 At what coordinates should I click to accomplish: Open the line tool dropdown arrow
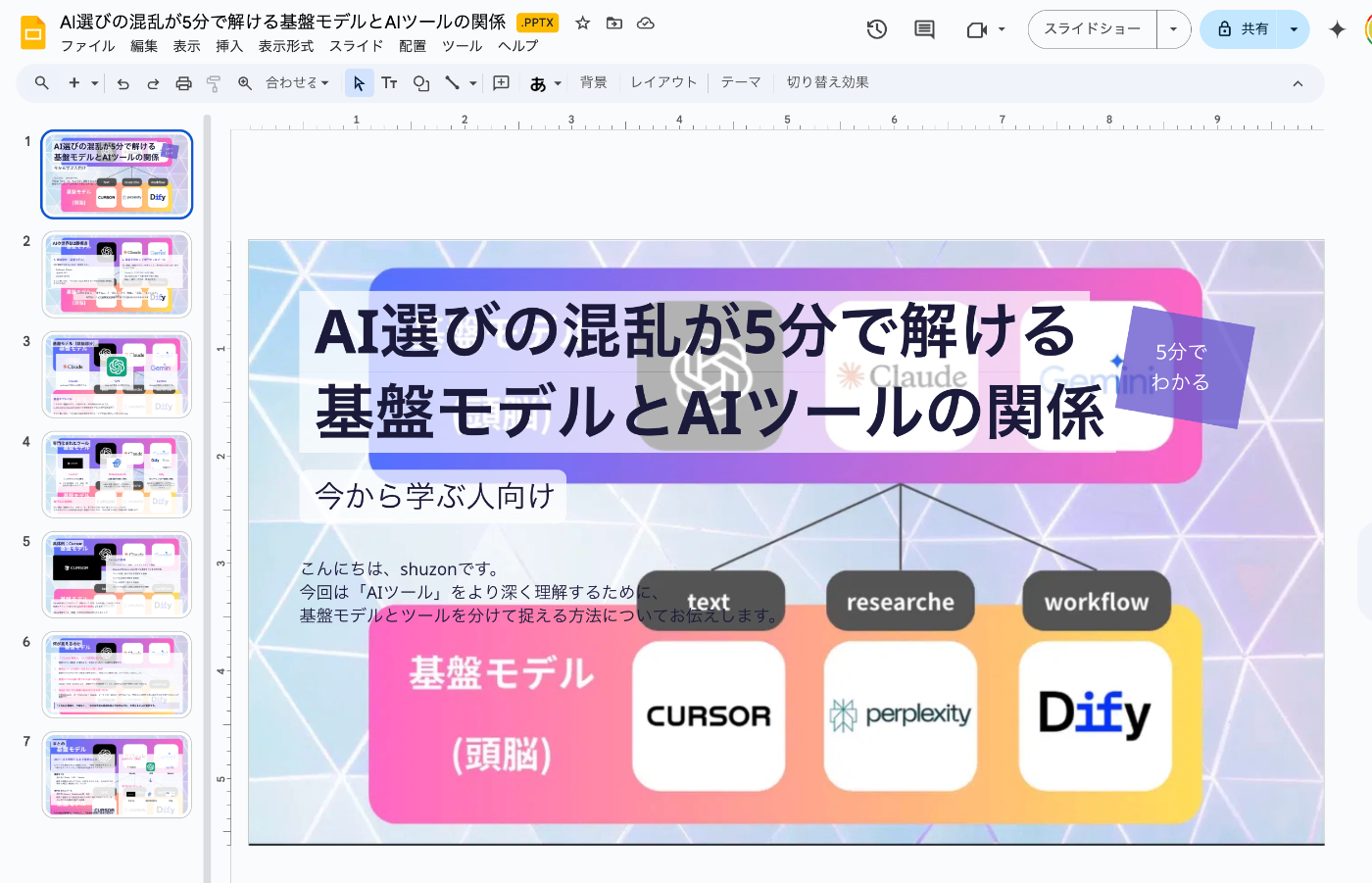tap(472, 83)
